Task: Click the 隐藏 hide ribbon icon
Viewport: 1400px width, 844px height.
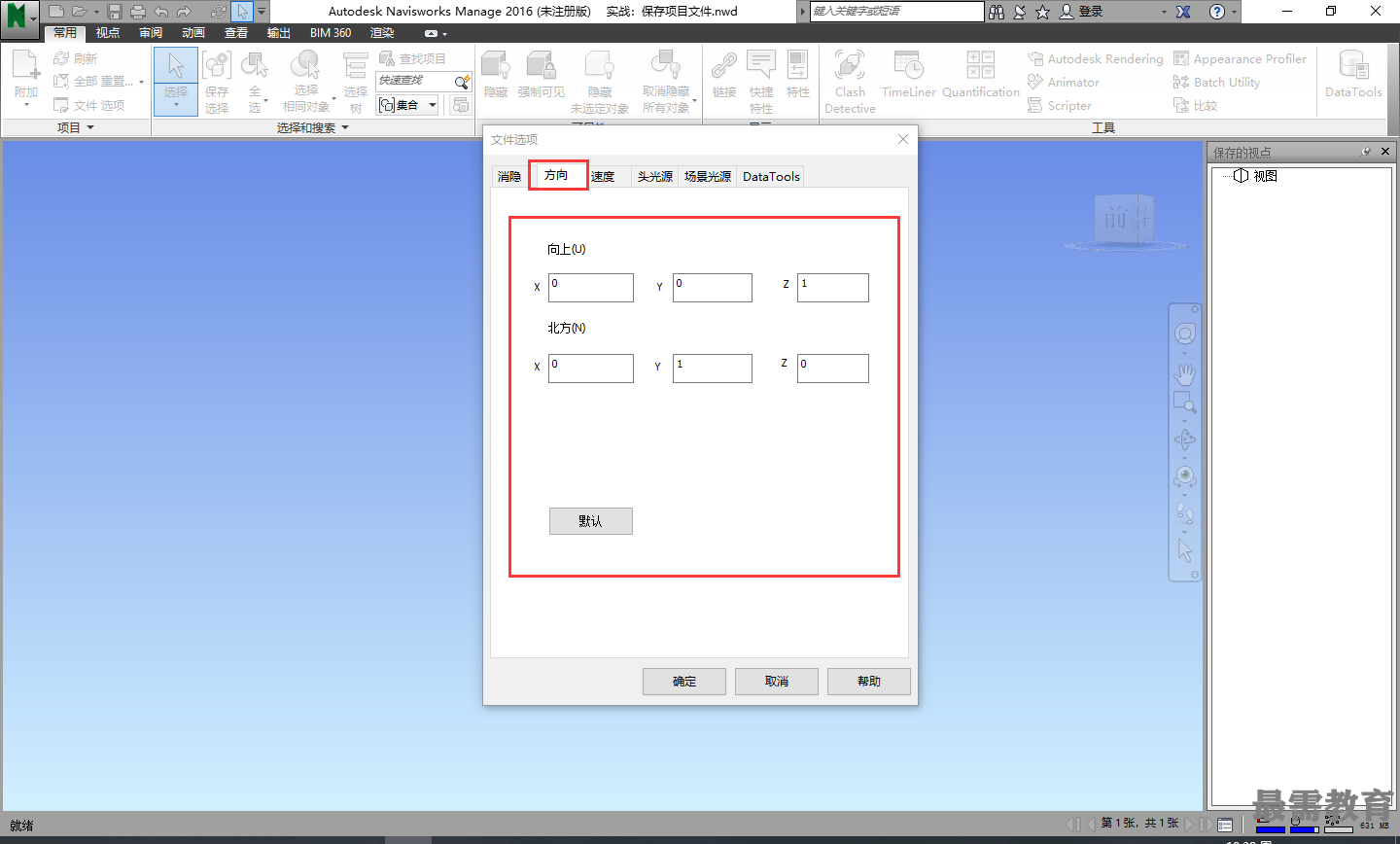Action: point(496,76)
